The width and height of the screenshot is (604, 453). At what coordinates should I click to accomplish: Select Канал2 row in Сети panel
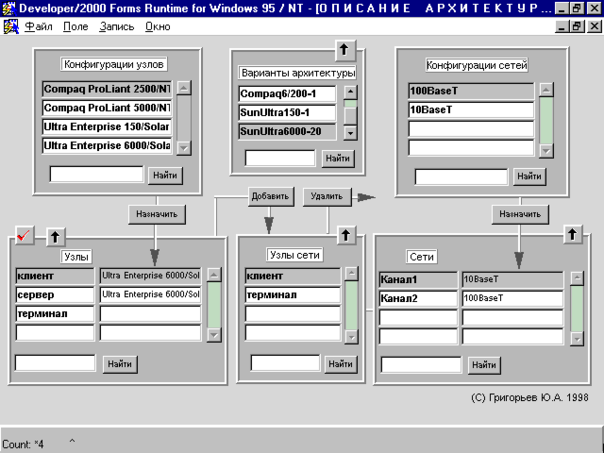coord(418,299)
